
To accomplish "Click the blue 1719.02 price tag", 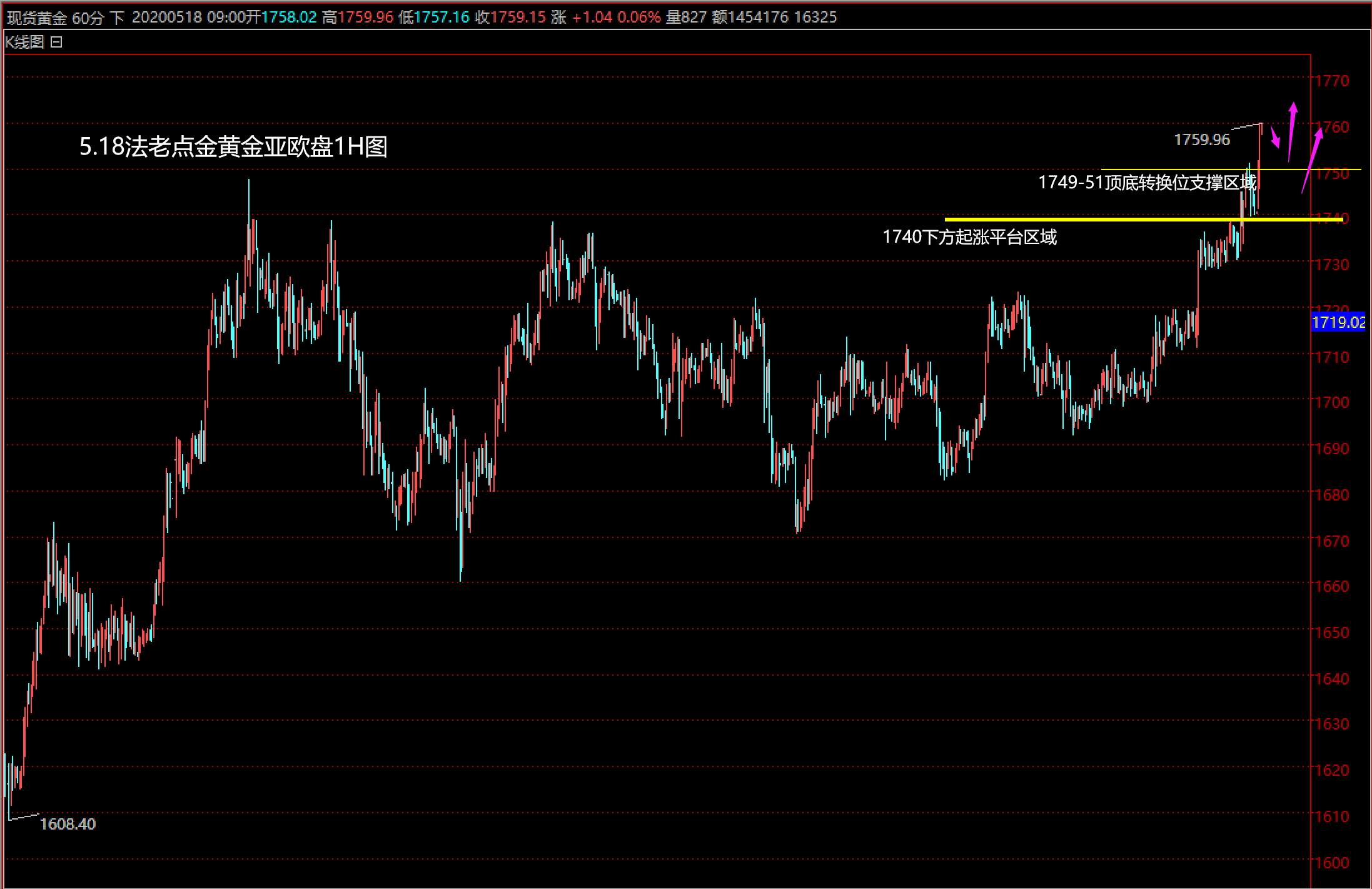I will point(1338,322).
